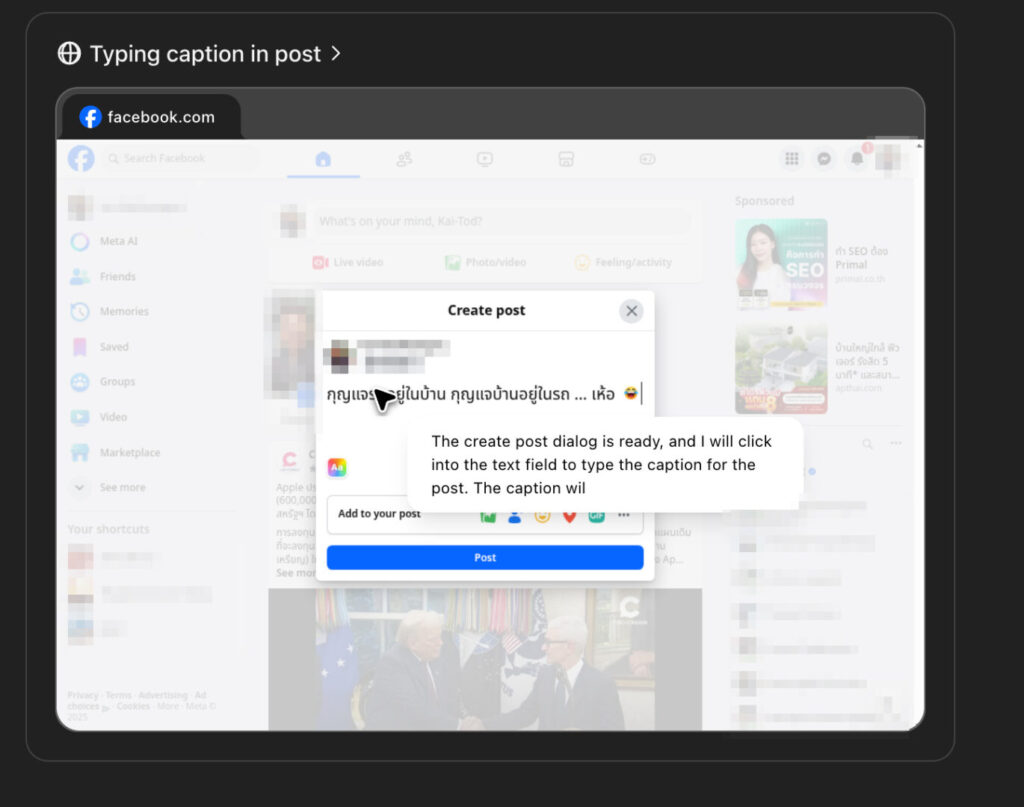Add feeling using the yellow smiley icon
This screenshot has height=807, width=1024.
pyautogui.click(x=542, y=516)
